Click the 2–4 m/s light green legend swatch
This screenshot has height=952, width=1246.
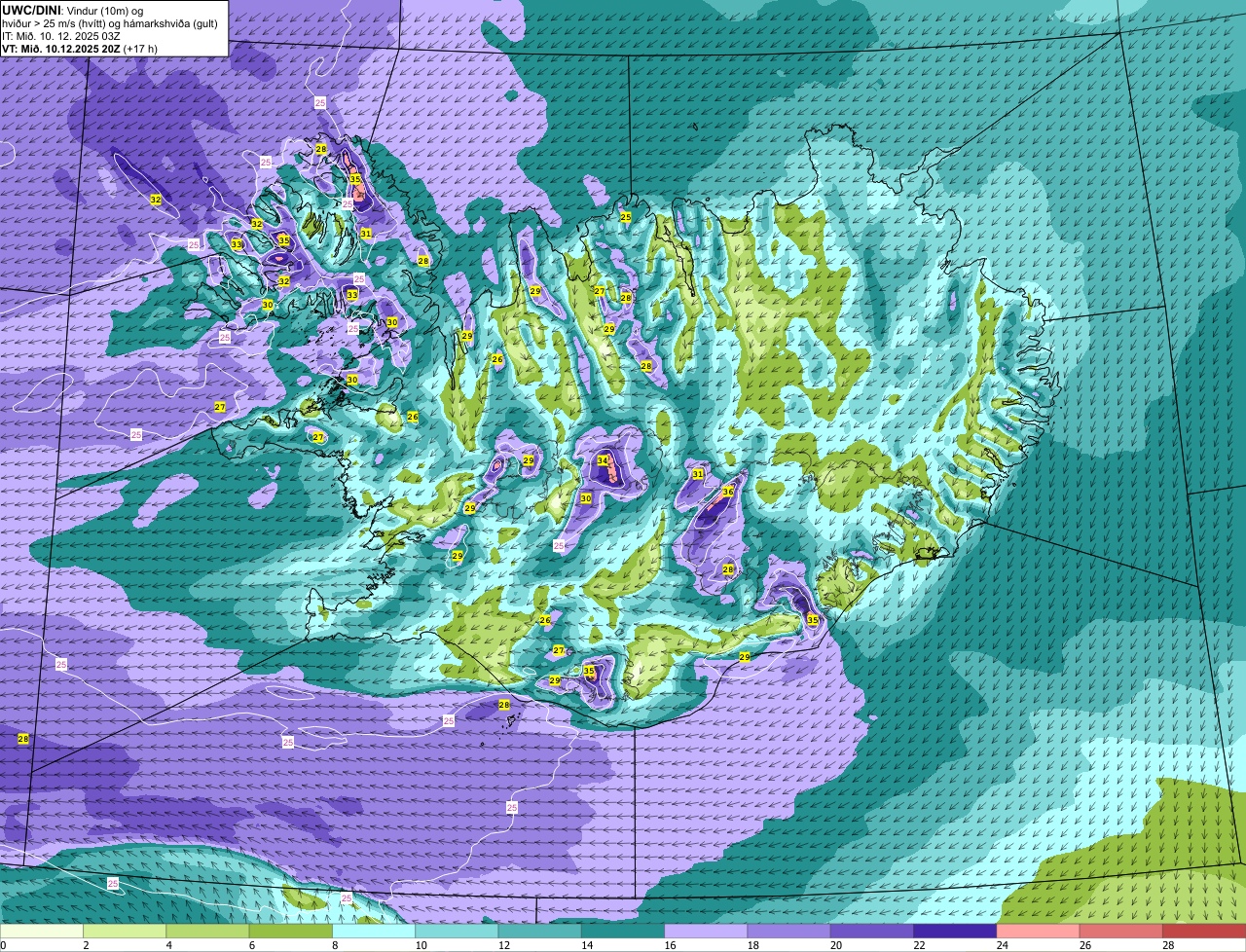[125, 931]
